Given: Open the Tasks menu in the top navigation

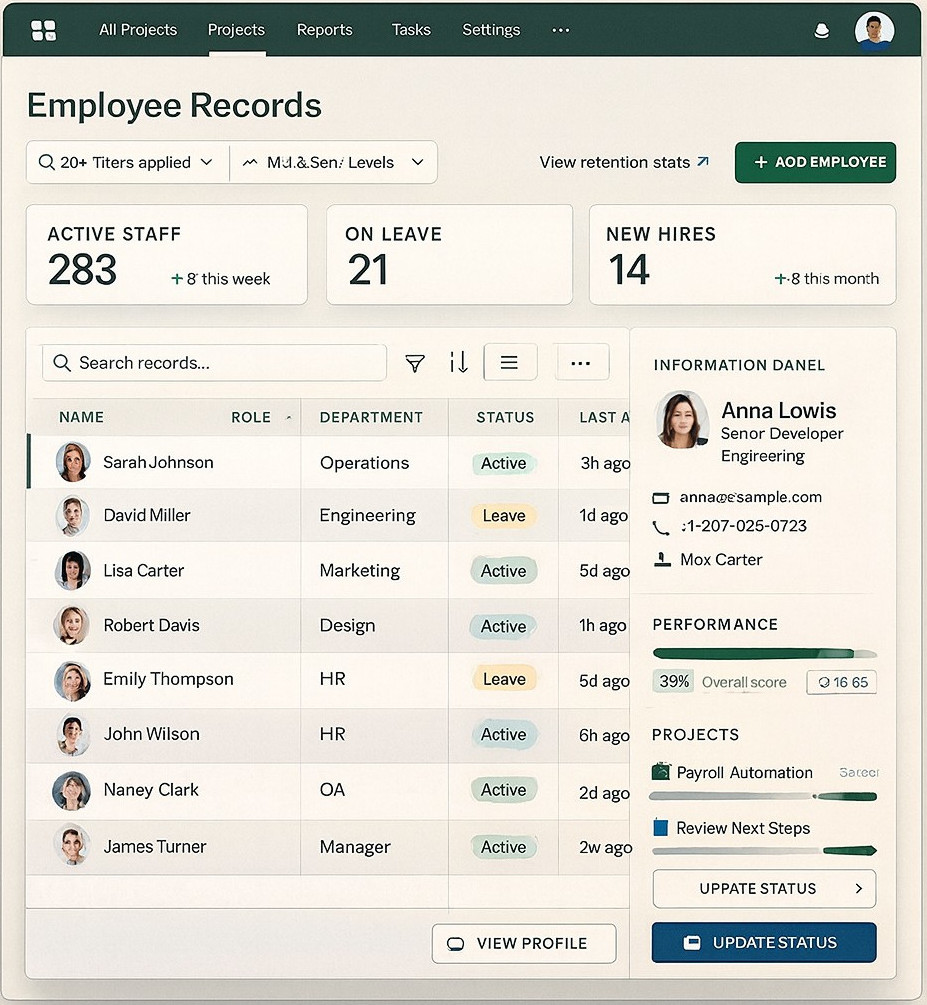Looking at the screenshot, I should [x=411, y=30].
